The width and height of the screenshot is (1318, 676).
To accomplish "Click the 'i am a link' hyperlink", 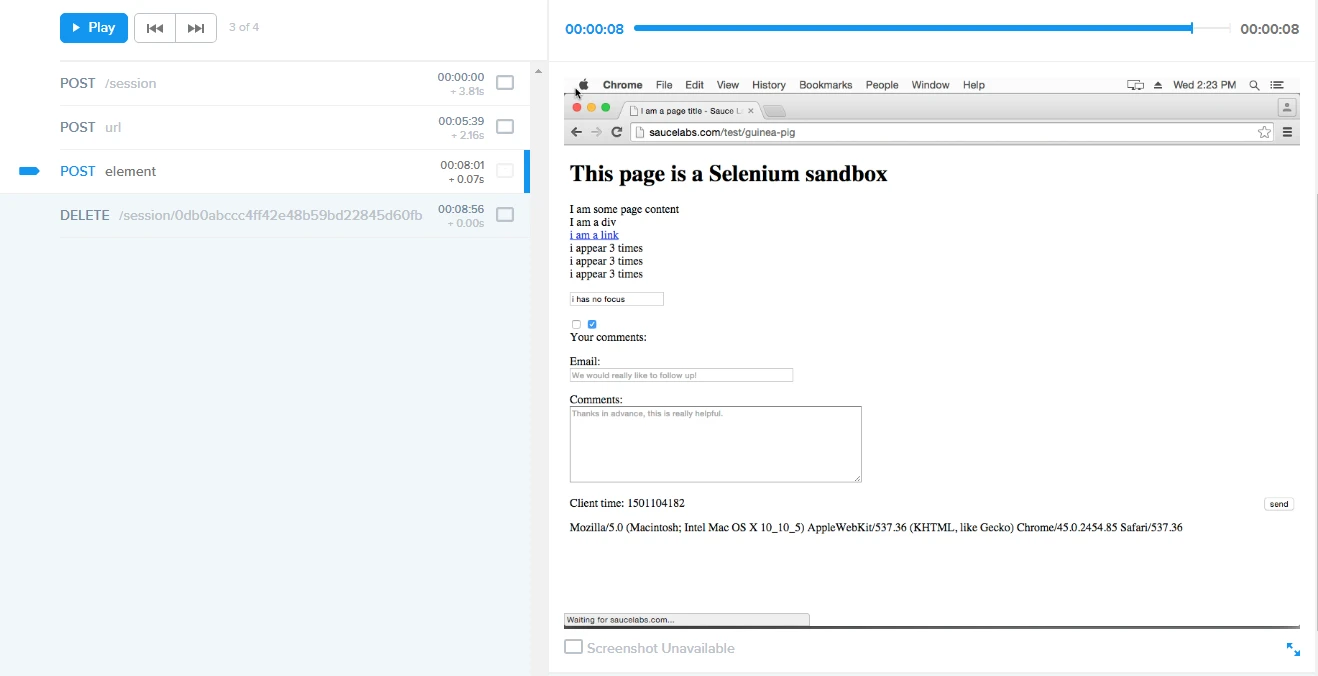I will (x=594, y=235).
